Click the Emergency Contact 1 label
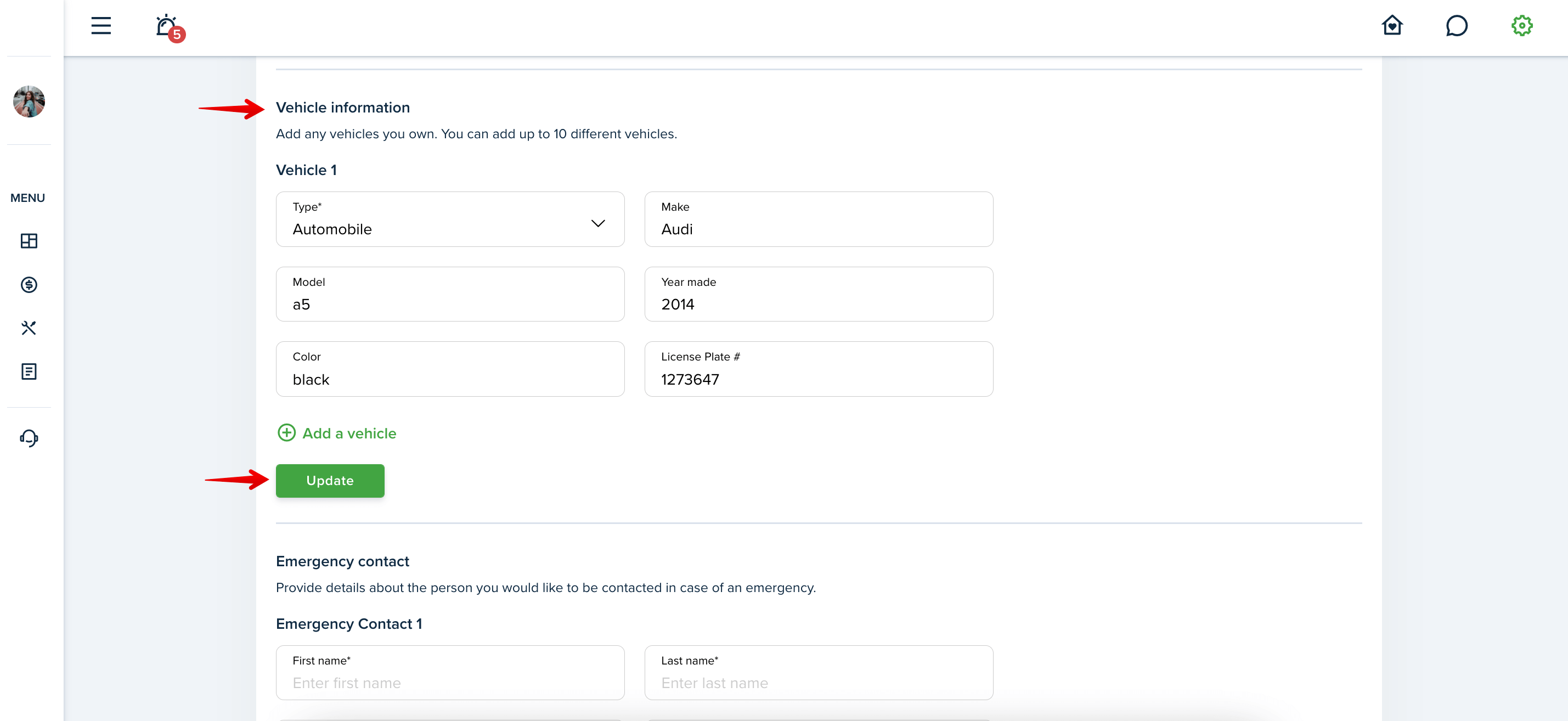The image size is (1568, 721). 349,623
